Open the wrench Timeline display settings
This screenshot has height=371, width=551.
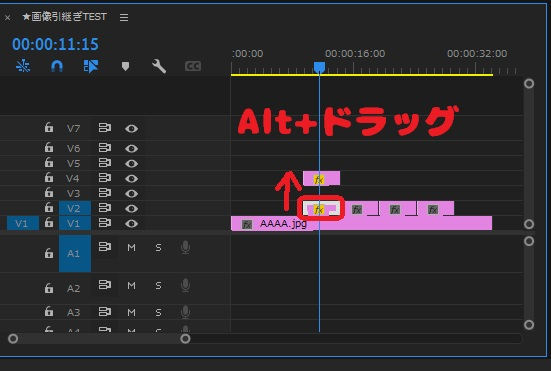coord(159,66)
